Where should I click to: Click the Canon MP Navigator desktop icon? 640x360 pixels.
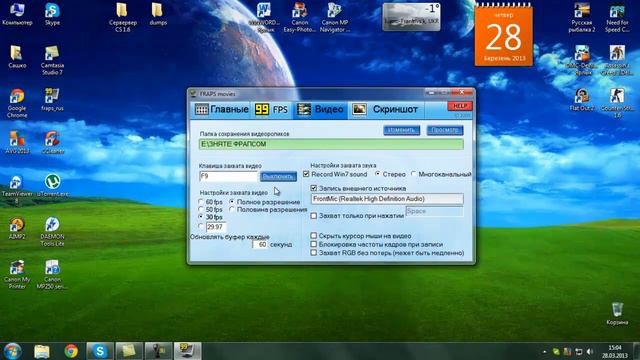pos(334,18)
